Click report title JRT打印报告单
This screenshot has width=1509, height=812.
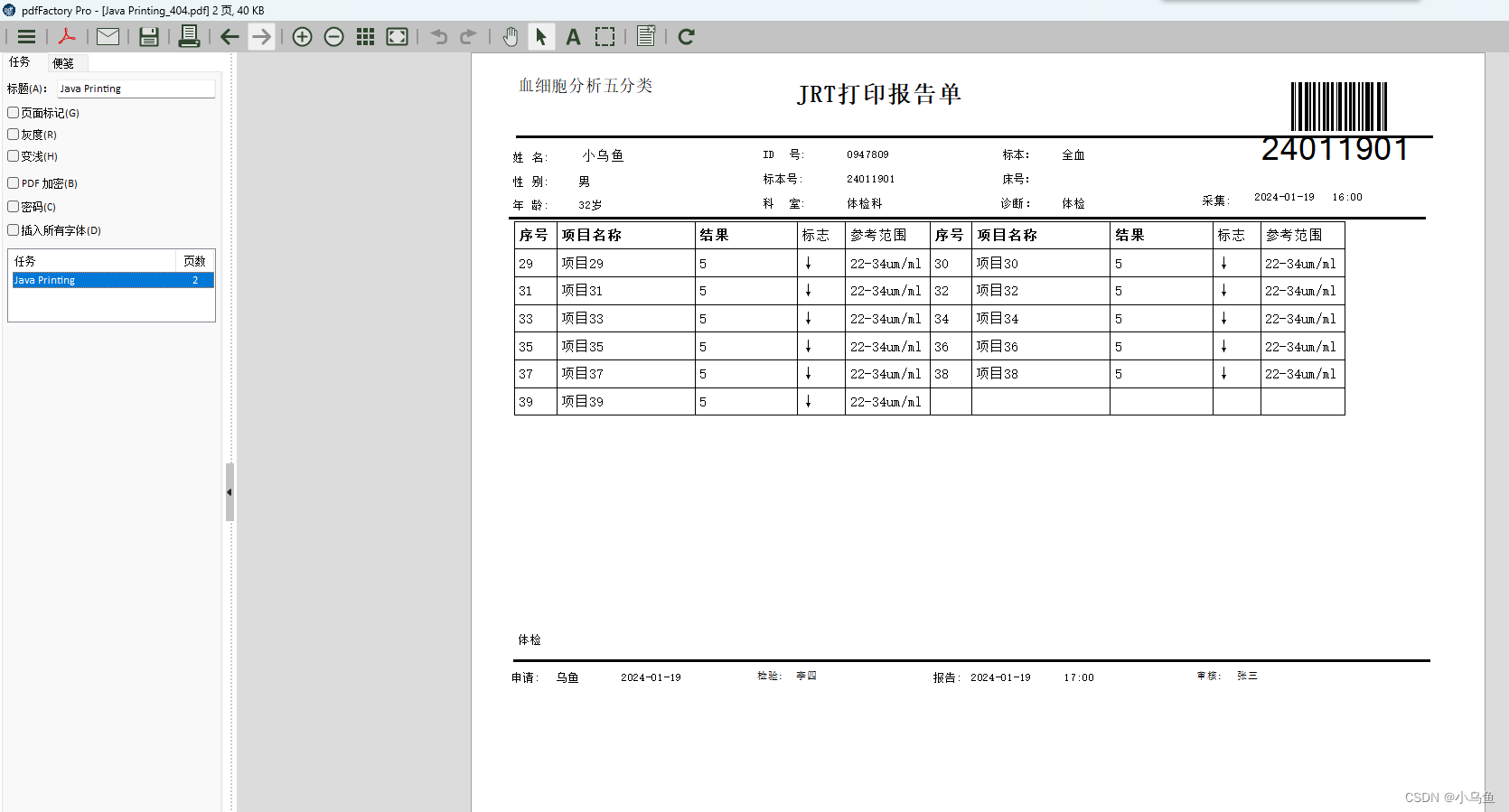coord(879,94)
